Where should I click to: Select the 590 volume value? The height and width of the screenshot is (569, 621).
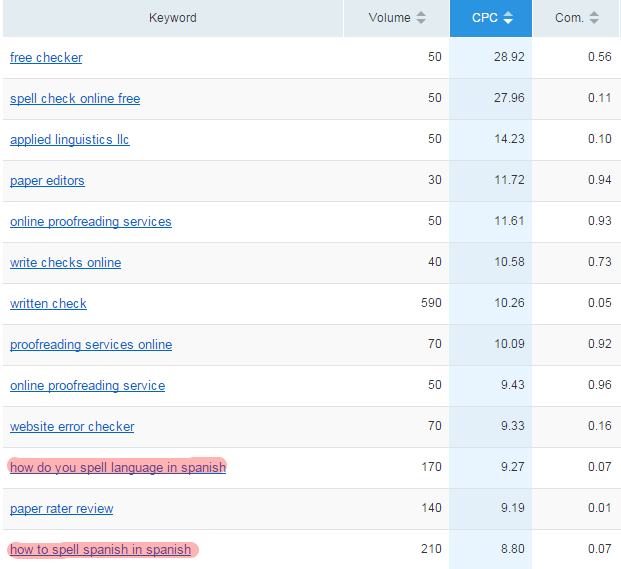point(431,303)
